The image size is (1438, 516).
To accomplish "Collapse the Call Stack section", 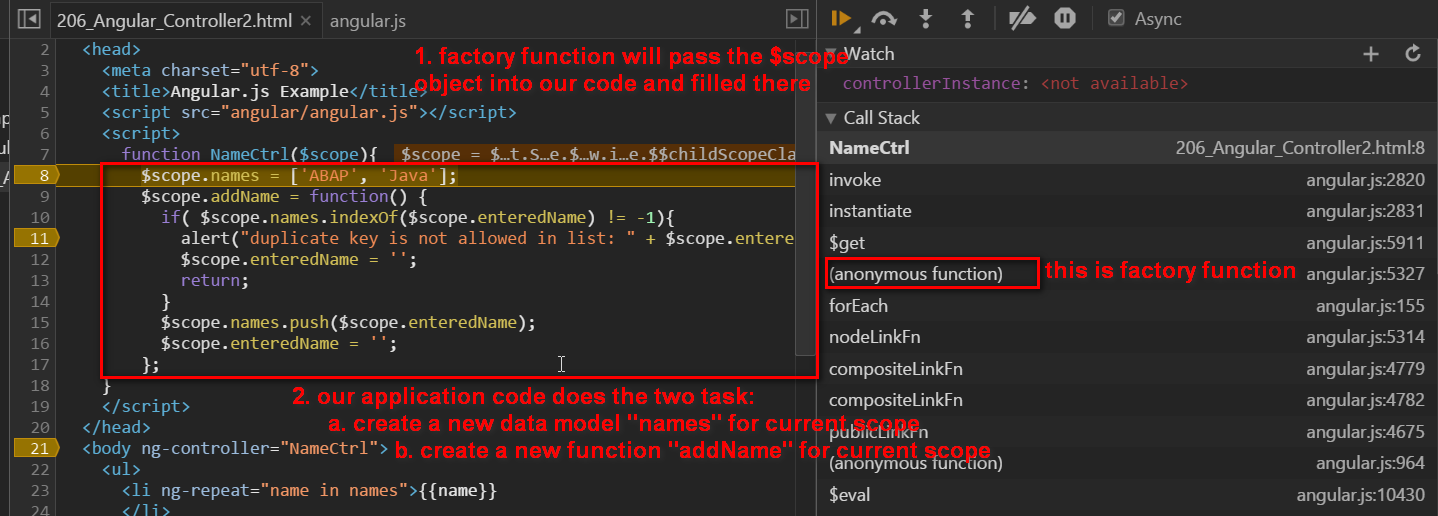I will point(831,118).
